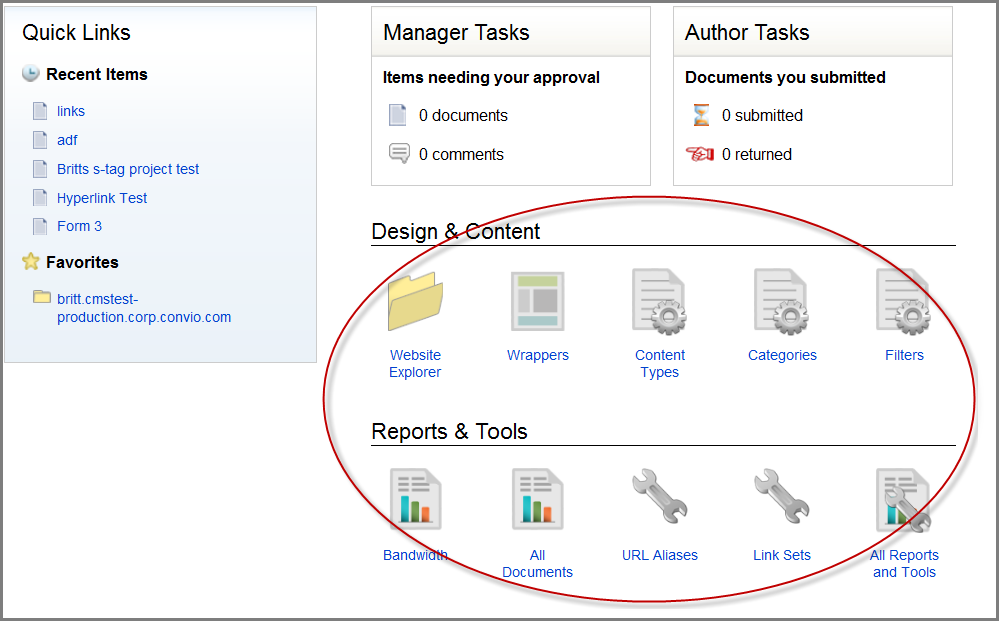Open 'Britts s-tag project test' link
Viewport: 999px width, 621px height.
pyautogui.click(x=128, y=169)
